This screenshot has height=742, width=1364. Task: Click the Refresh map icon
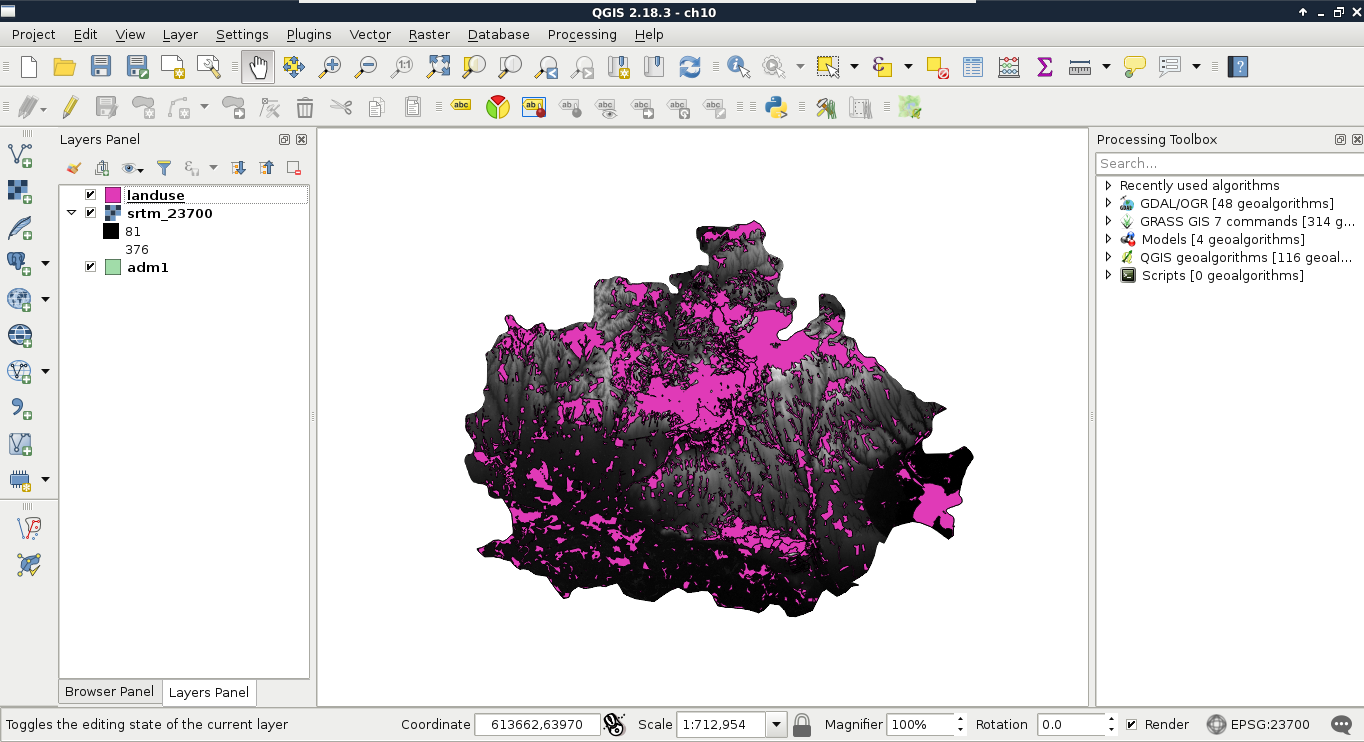click(x=689, y=67)
